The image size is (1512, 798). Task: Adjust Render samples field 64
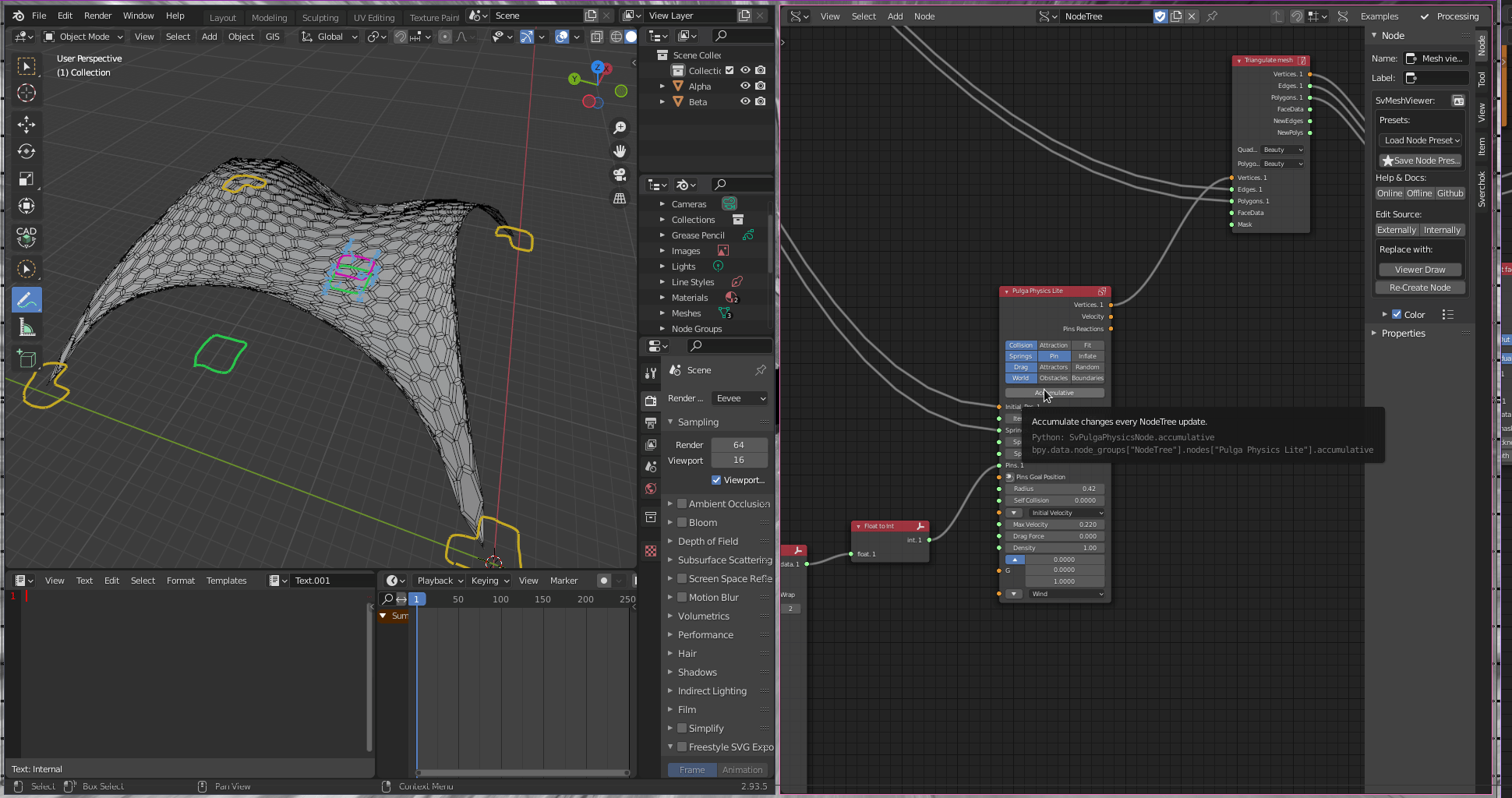pyautogui.click(x=739, y=445)
